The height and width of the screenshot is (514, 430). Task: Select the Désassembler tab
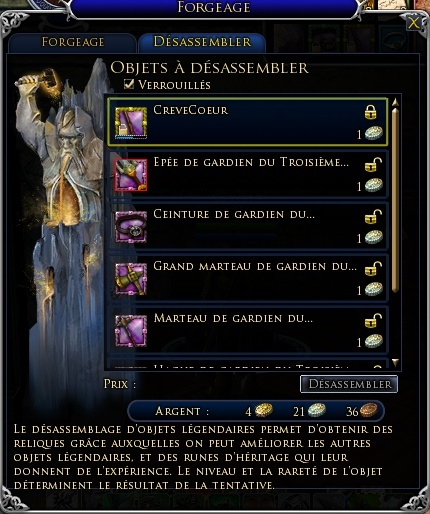202,42
